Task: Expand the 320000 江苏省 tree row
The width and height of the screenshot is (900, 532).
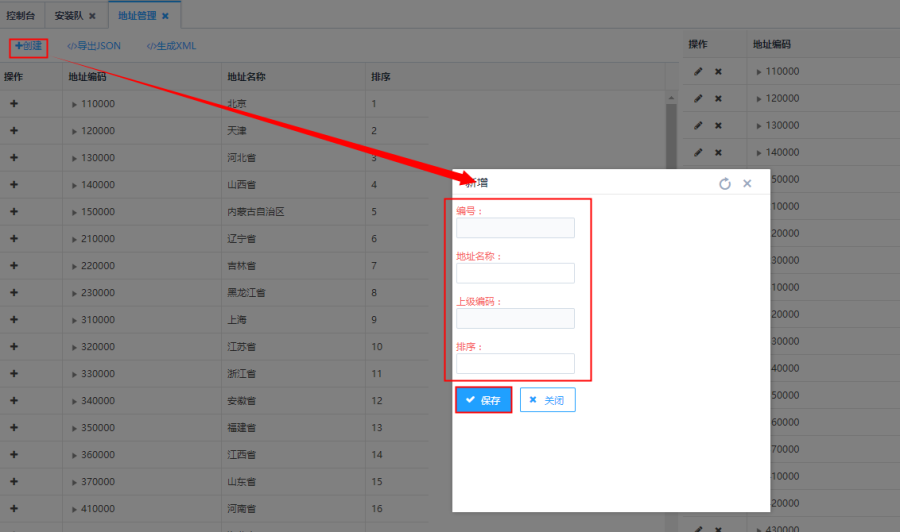Action: (74, 347)
